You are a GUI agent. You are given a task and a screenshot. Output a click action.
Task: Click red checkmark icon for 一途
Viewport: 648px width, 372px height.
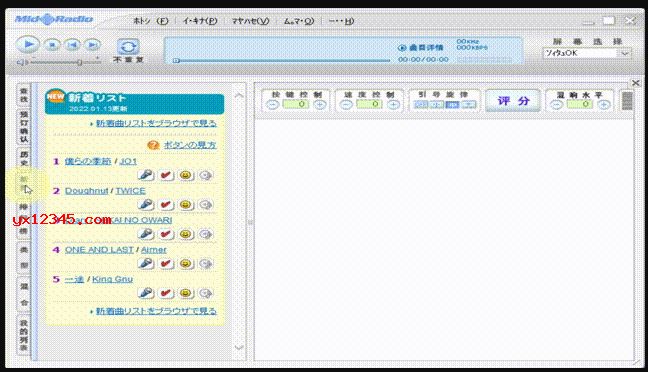click(x=166, y=293)
